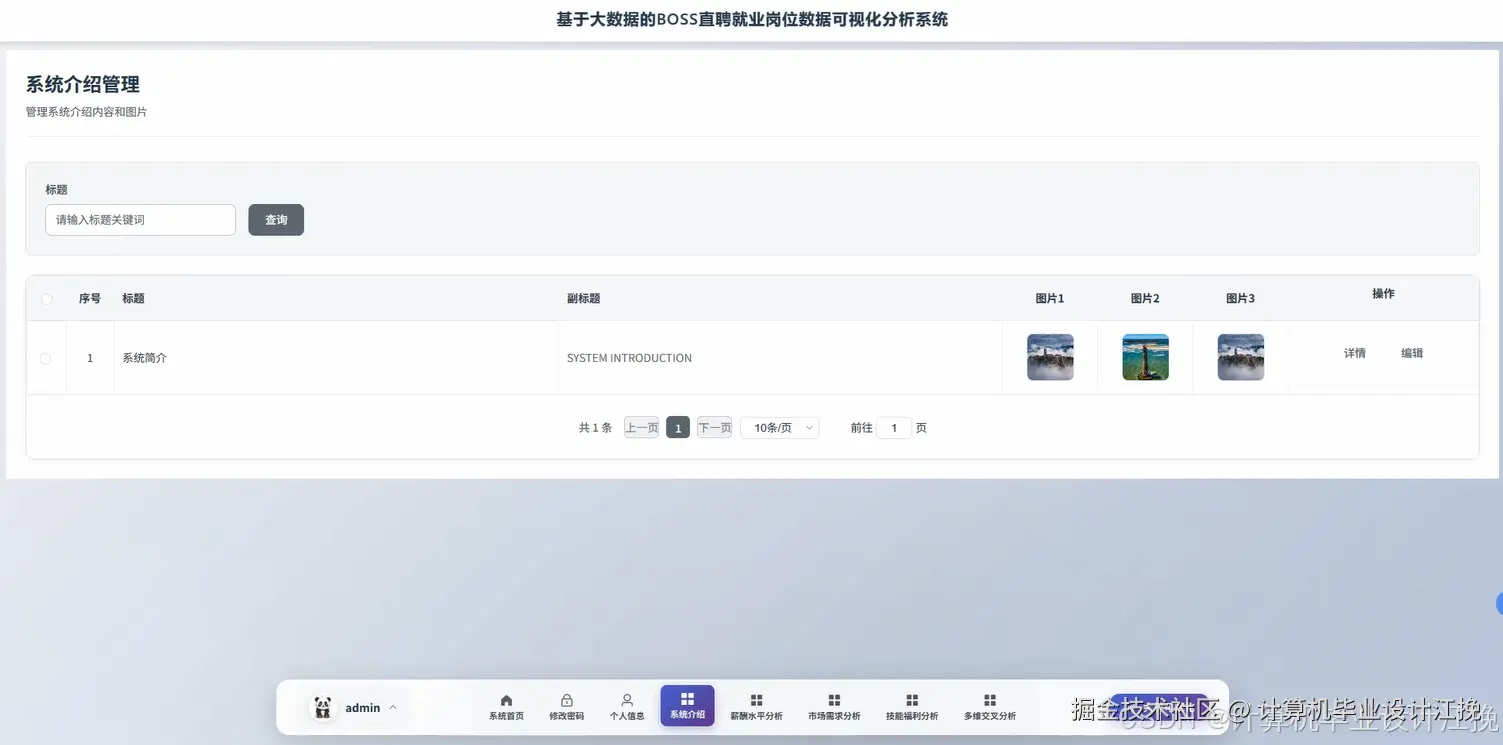Expand the admin user menu chevron
1503x745 pixels.
[x=392, y=708]
